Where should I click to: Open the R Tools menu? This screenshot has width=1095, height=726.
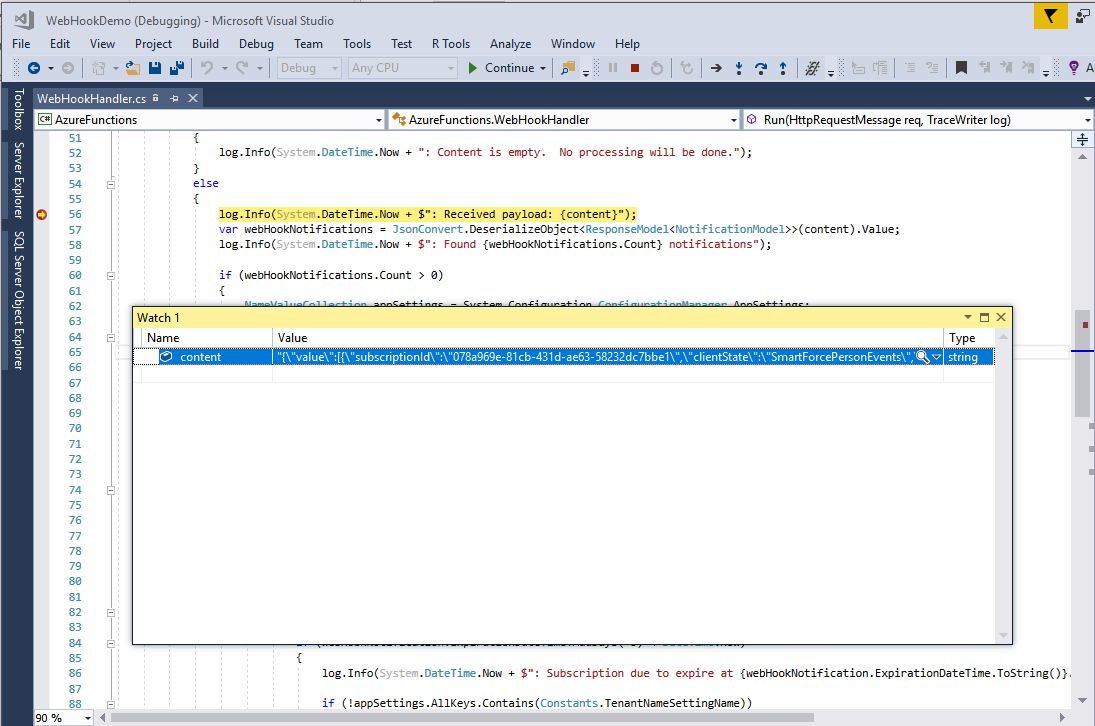450,43
